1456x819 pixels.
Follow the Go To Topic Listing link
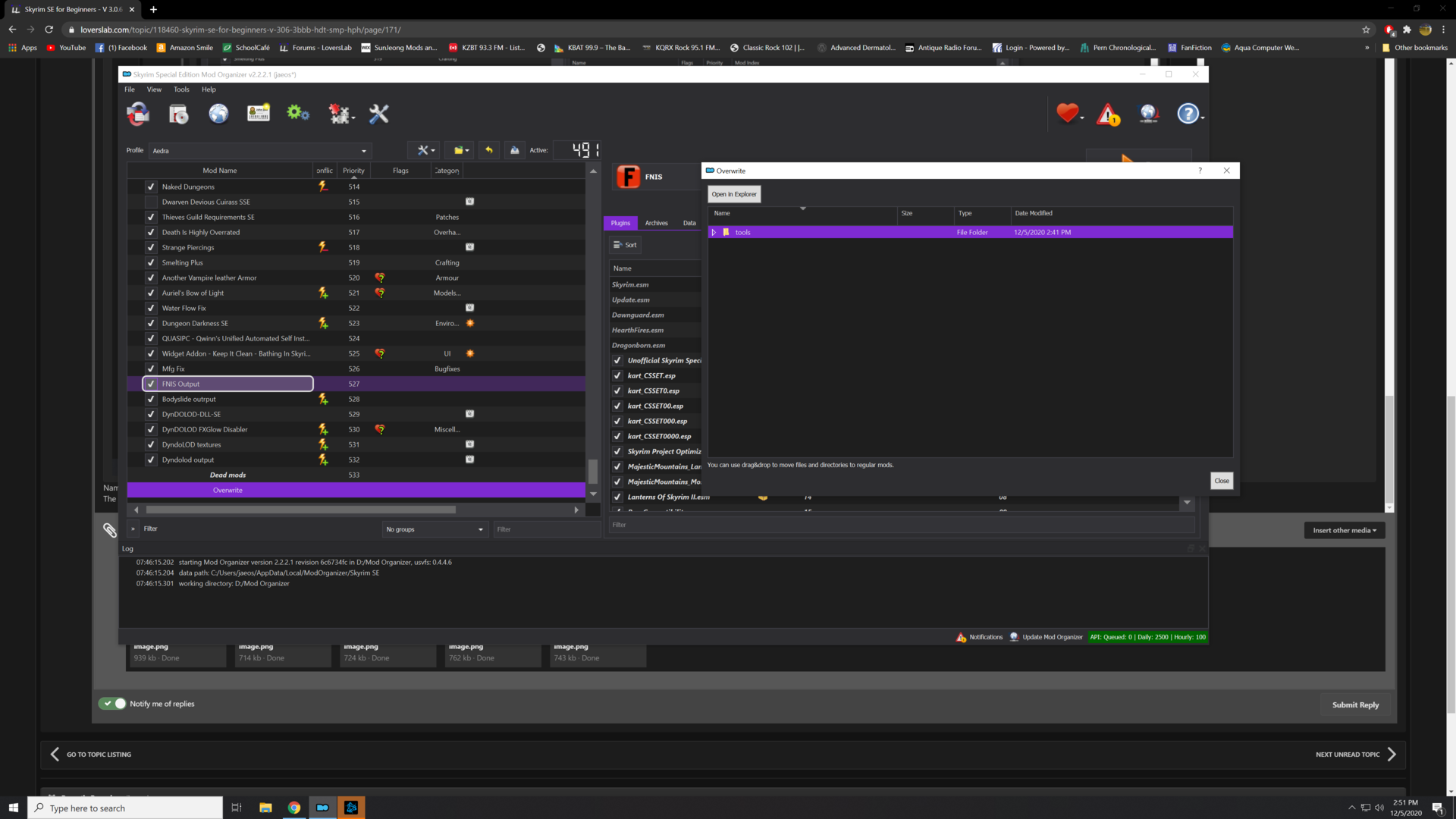click(90, 755)
